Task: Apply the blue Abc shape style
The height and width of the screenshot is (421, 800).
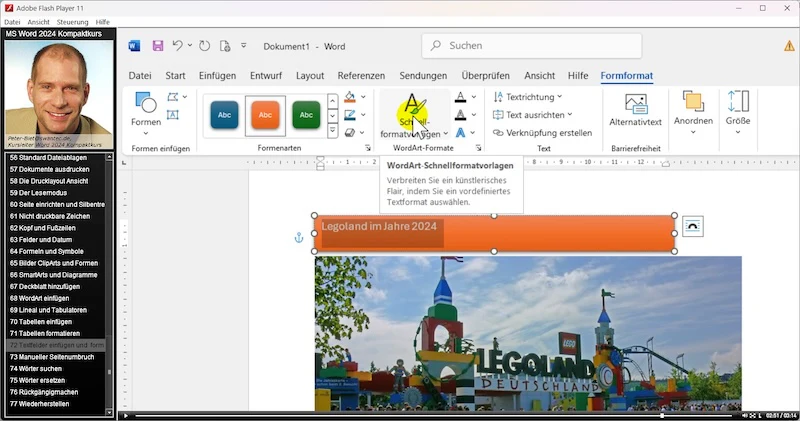Action: [x=224, y=115]
